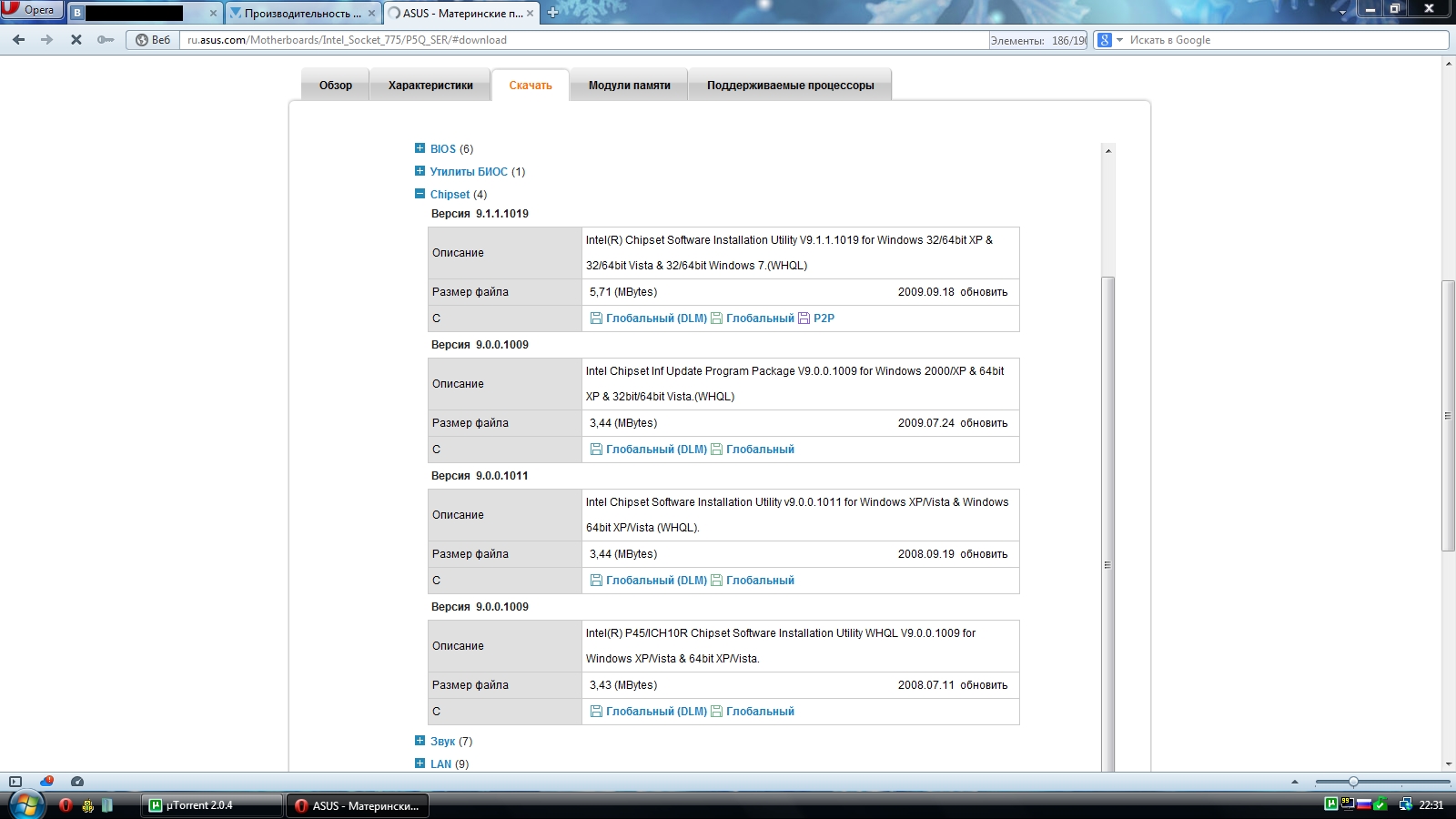The width and height of the screenshot is (1456, 819).
Task: Click inner list scroll-up arrow
Action: click(1107, 150)
